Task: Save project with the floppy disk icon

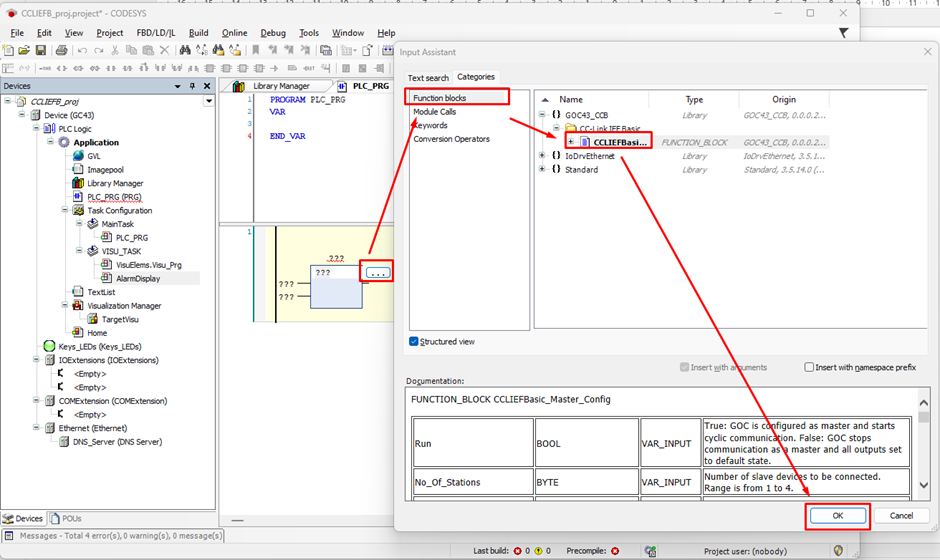Action: coord(41,50)
